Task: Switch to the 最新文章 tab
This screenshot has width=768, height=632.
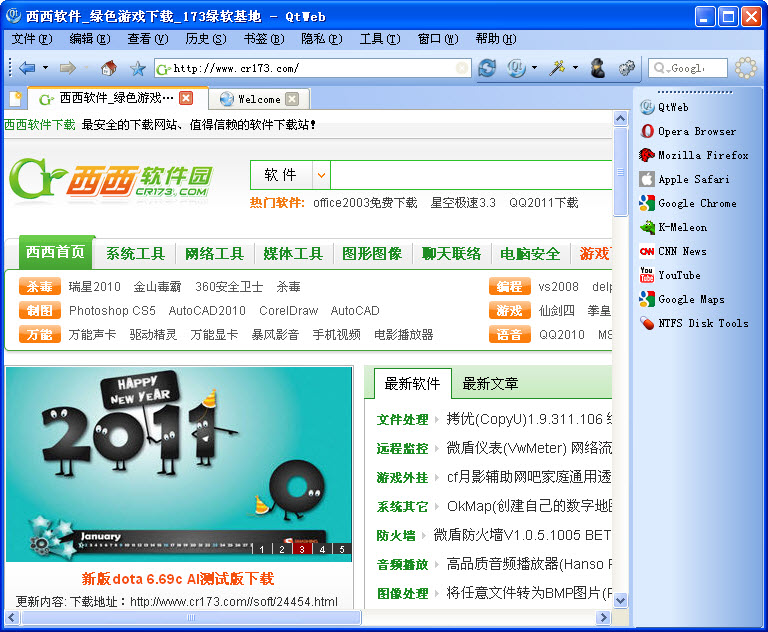Action: [x=490, y=384]
